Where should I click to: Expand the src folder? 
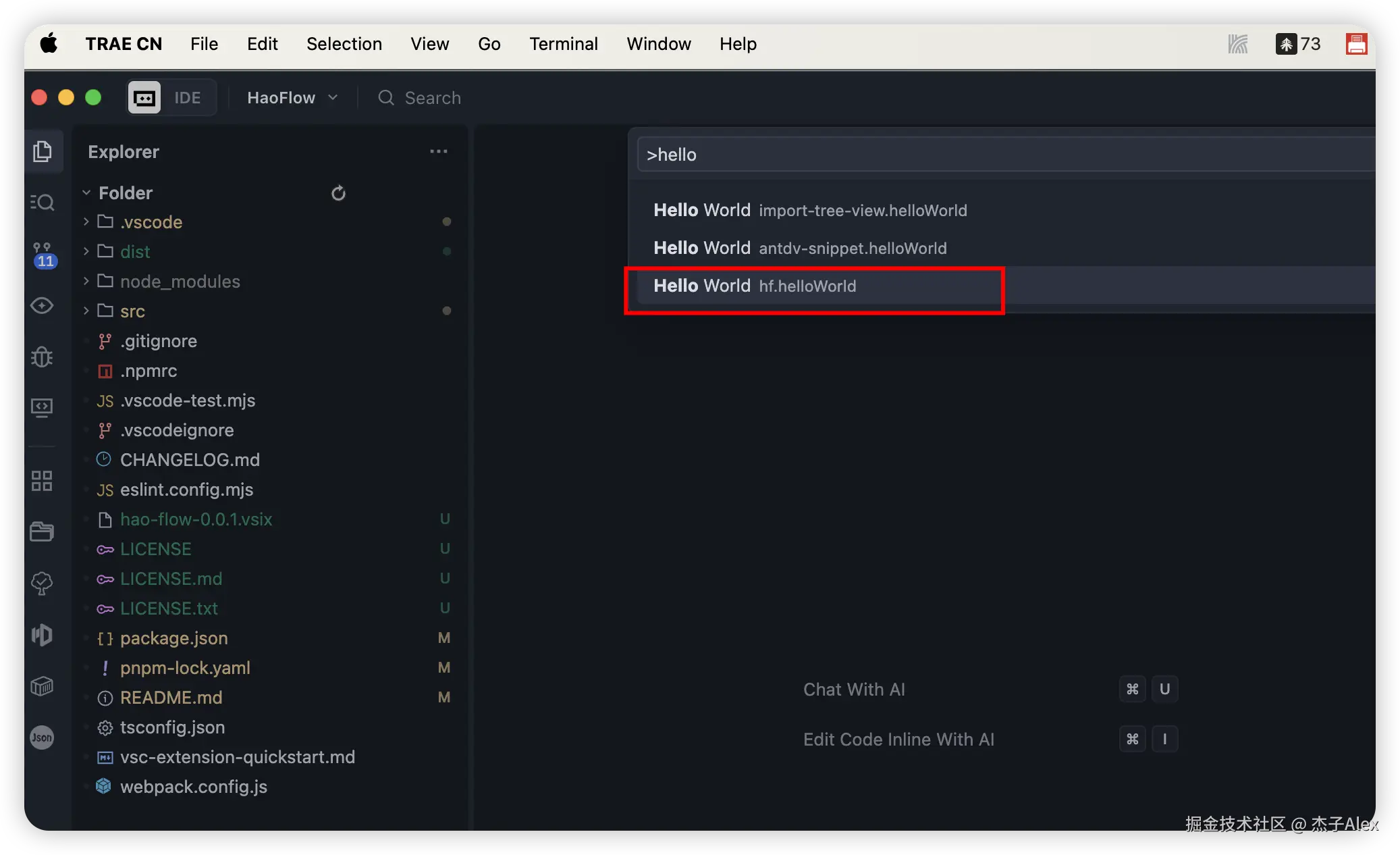[132, 311]
